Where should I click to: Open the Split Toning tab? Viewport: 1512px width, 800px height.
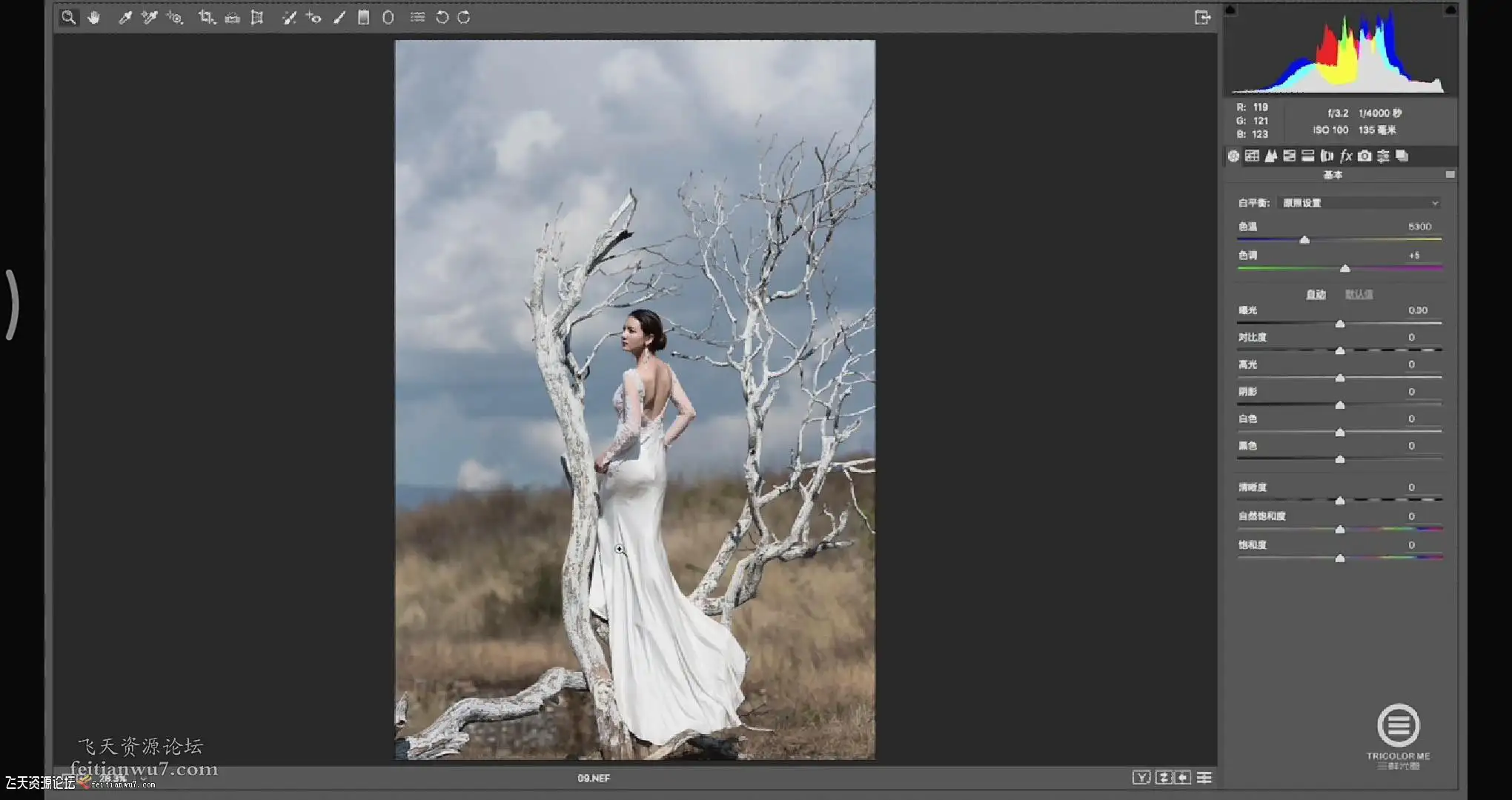1308,156
